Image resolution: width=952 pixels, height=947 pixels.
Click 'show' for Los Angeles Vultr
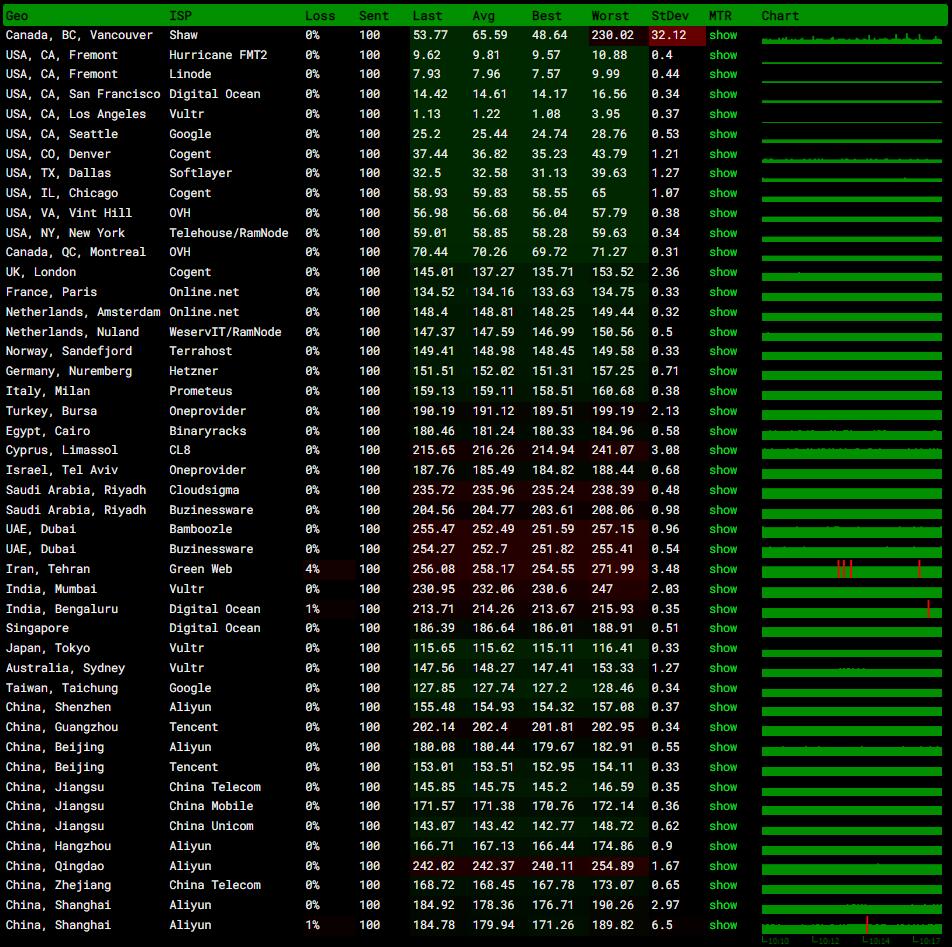(723, 114)
